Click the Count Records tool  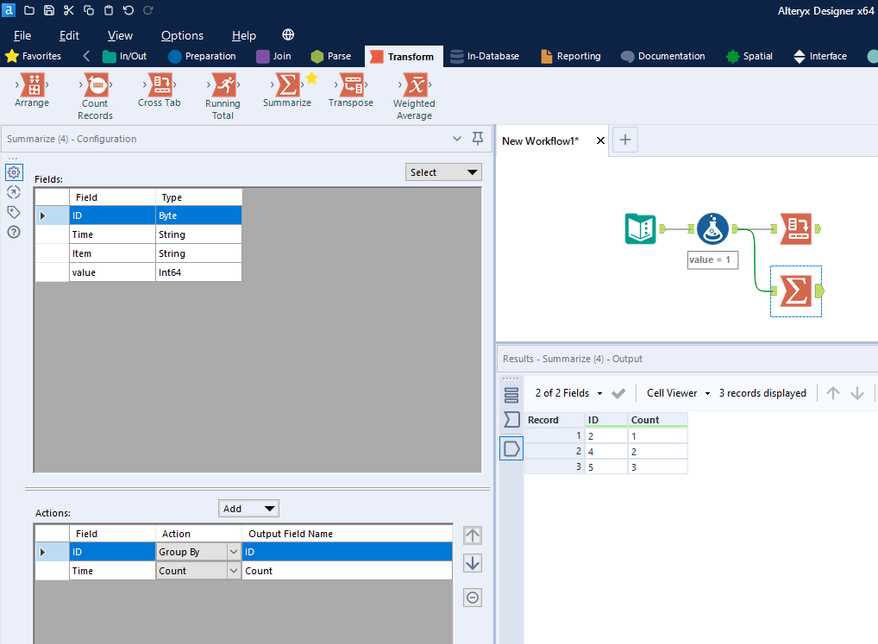[x=95, y=86]
